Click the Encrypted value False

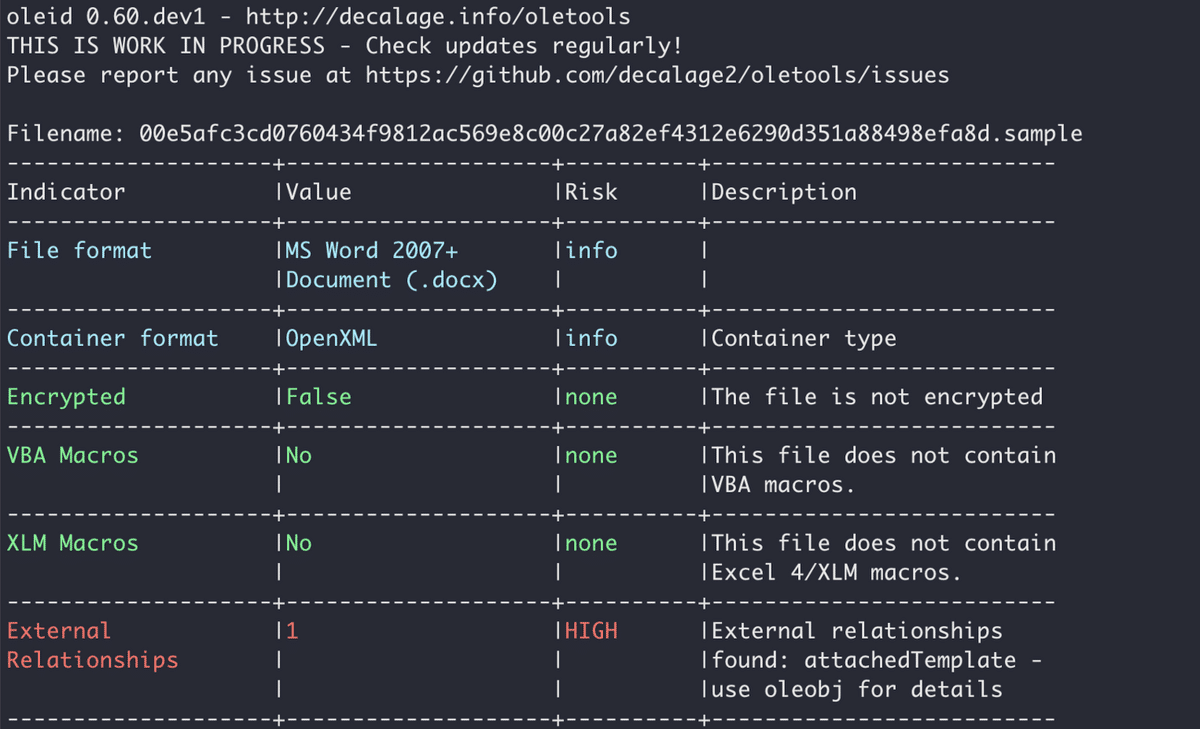pos(319,396)
